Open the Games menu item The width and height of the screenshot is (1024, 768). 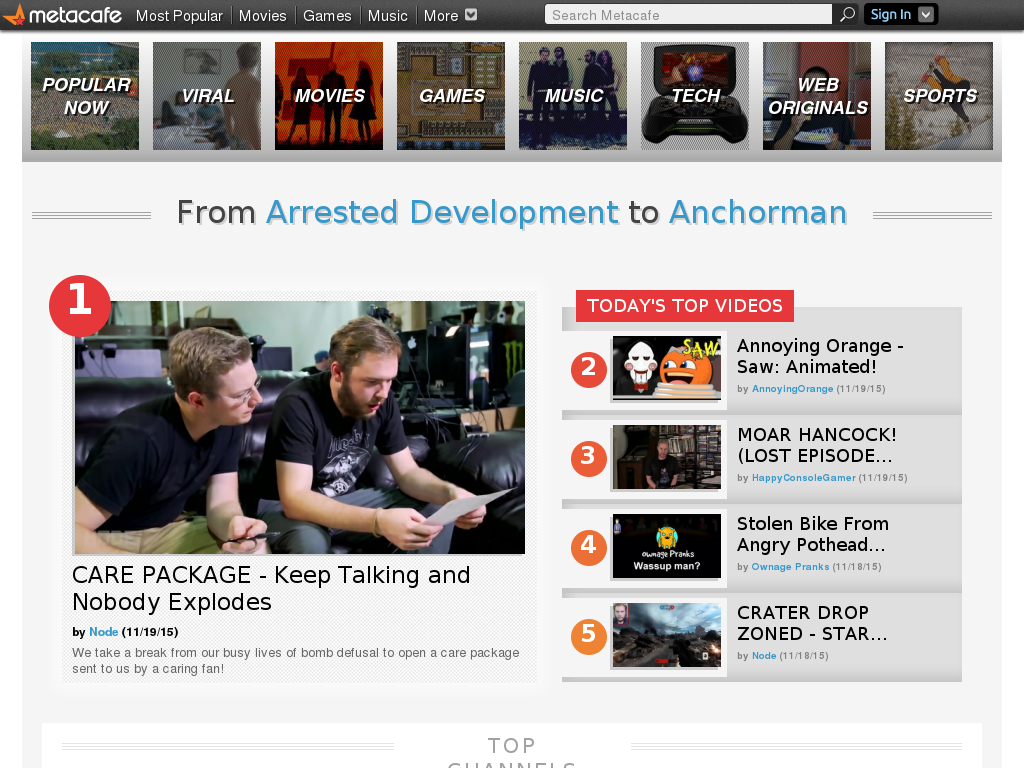coord(327,16)
